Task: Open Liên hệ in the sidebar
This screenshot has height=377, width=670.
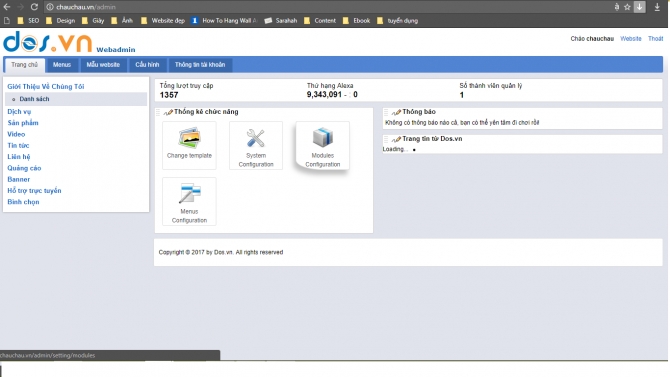Action: click(19, 157)
